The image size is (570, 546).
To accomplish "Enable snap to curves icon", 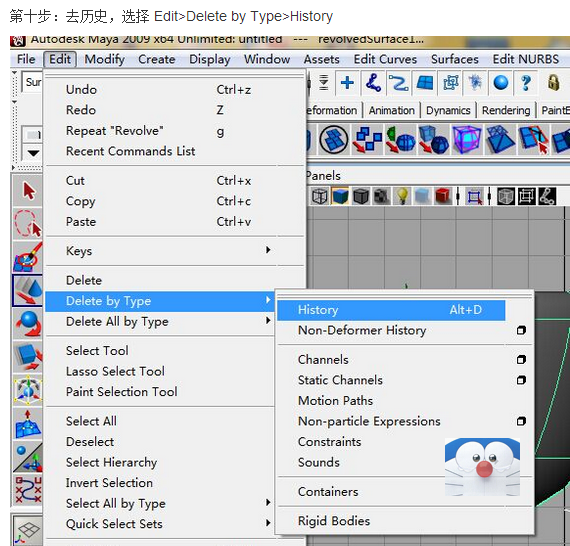I will (373, 83).
